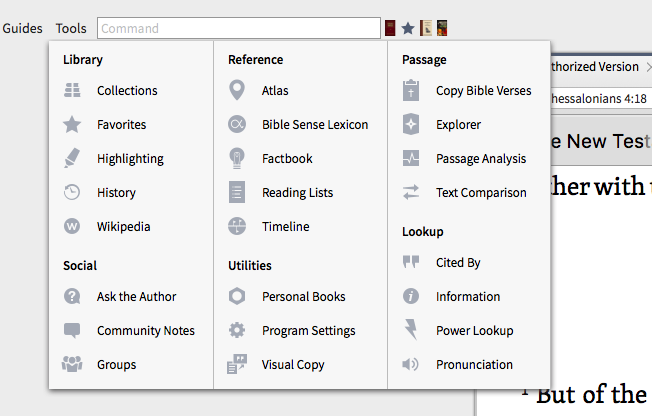Image resolution: width=652 pixels, height=416 pixels.
Task: Open the Pronunciation tool
Action: coord(474,365)
